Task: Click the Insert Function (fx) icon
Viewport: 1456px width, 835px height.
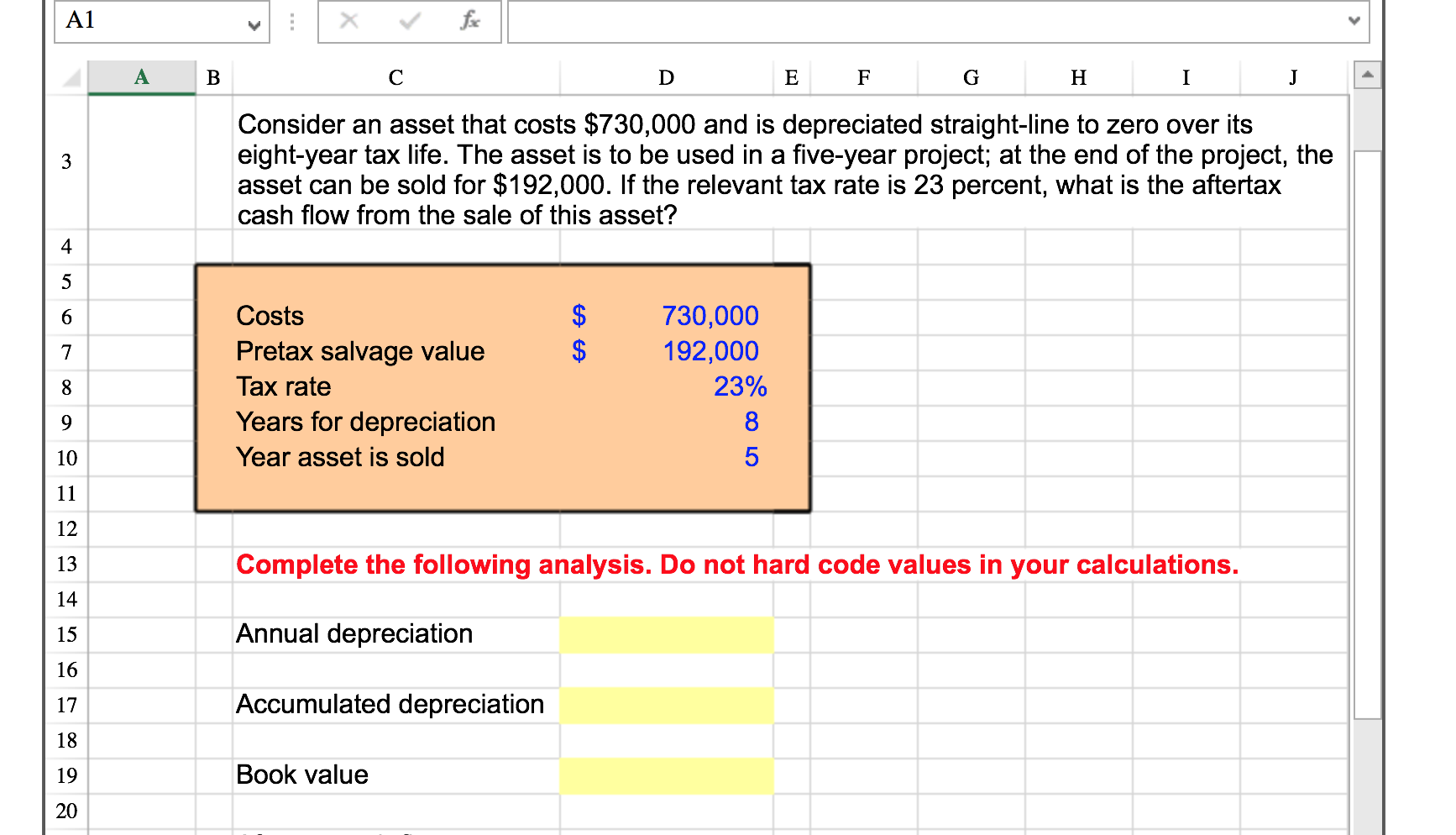Action: (x=470, y=21)
